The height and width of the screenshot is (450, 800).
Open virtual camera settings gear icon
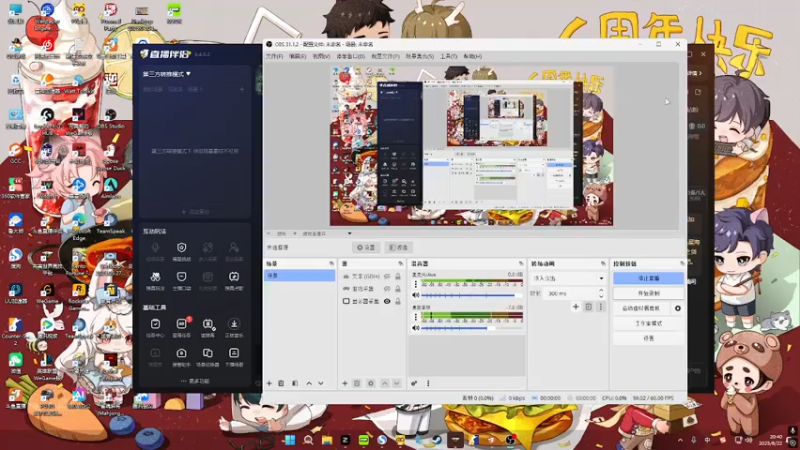(678, 308)
